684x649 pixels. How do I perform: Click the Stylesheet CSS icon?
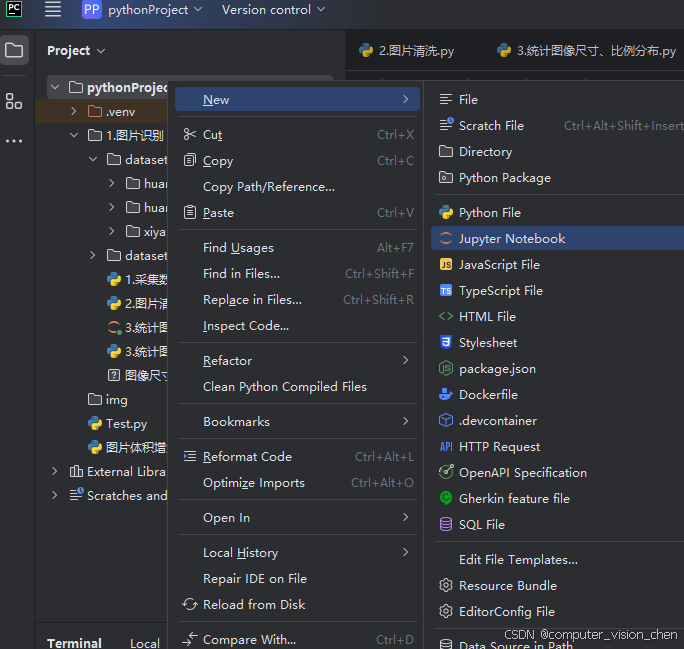tap(445, 342)
